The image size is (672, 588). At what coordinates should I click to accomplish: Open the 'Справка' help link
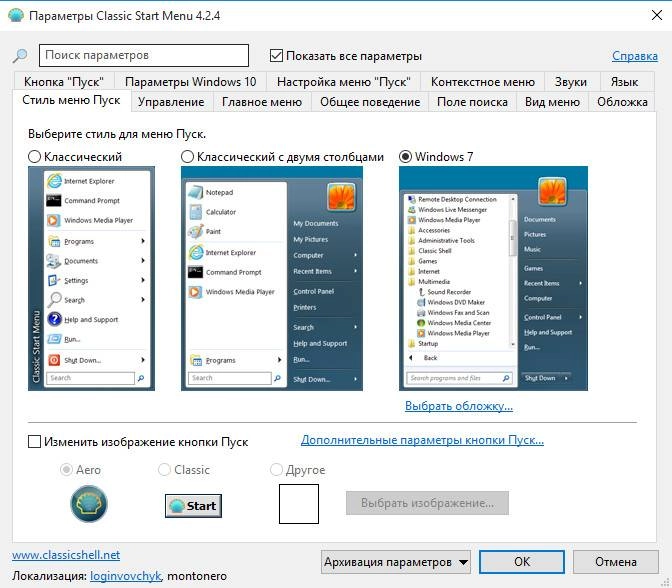pyautogui.click(x=635, y=56)
